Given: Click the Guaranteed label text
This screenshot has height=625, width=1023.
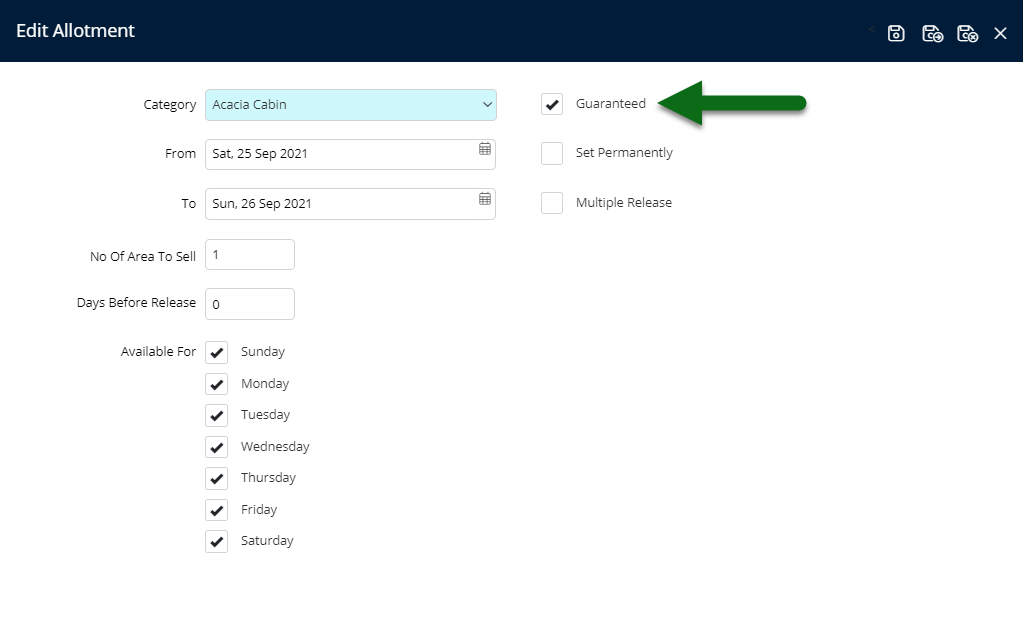Looking at the screenshot, I should [611, 104].
